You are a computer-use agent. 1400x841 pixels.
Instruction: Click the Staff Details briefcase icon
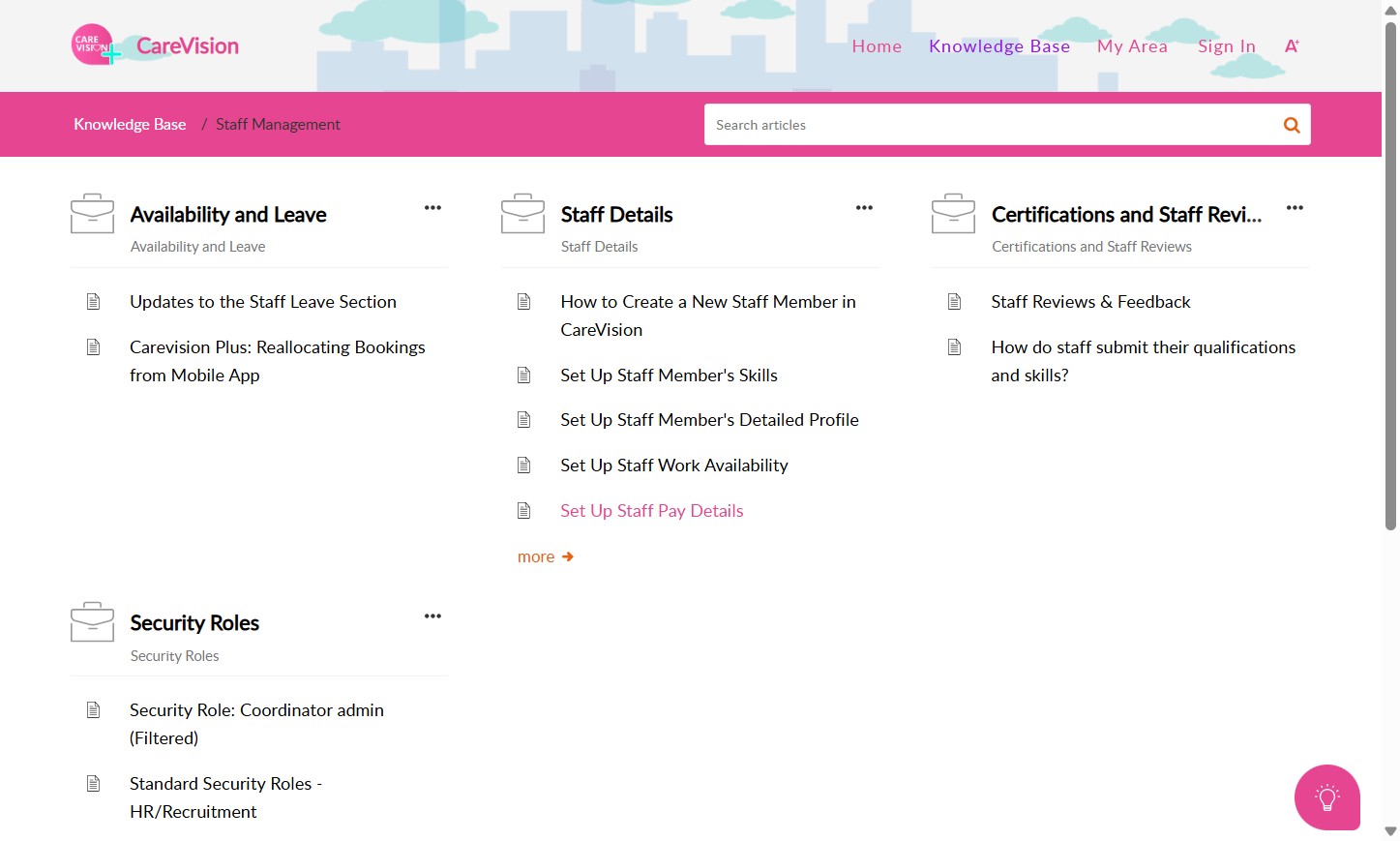[522, 214]
